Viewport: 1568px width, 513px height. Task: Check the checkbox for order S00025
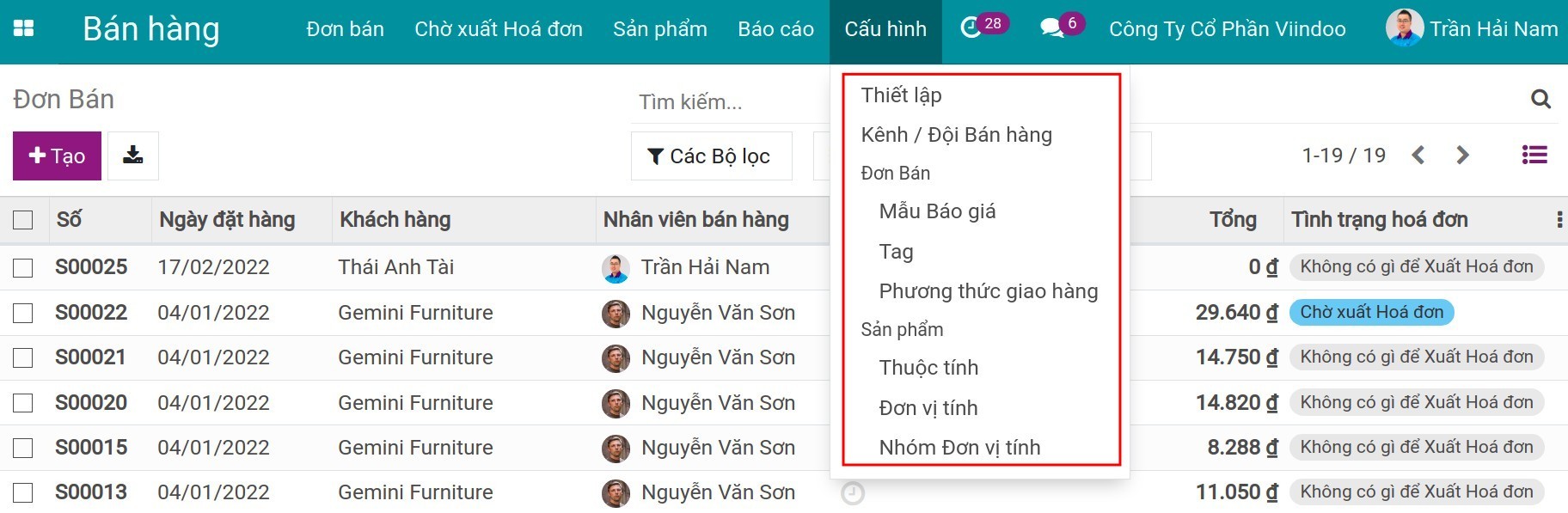click(23, 267)
